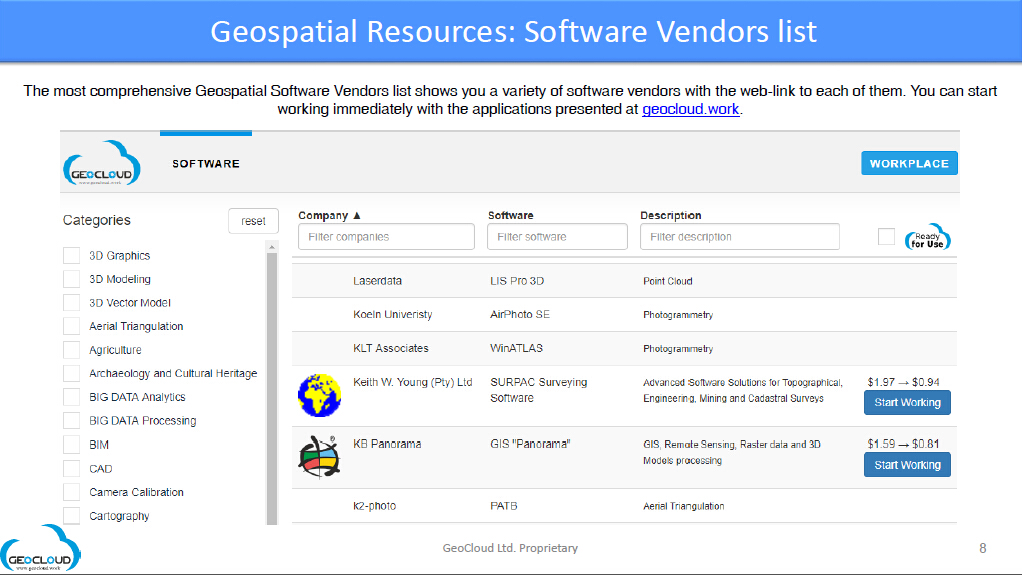Click KB Panorama company name
Viewport: 1022px width, 575px height.
[x=387, y=444]
